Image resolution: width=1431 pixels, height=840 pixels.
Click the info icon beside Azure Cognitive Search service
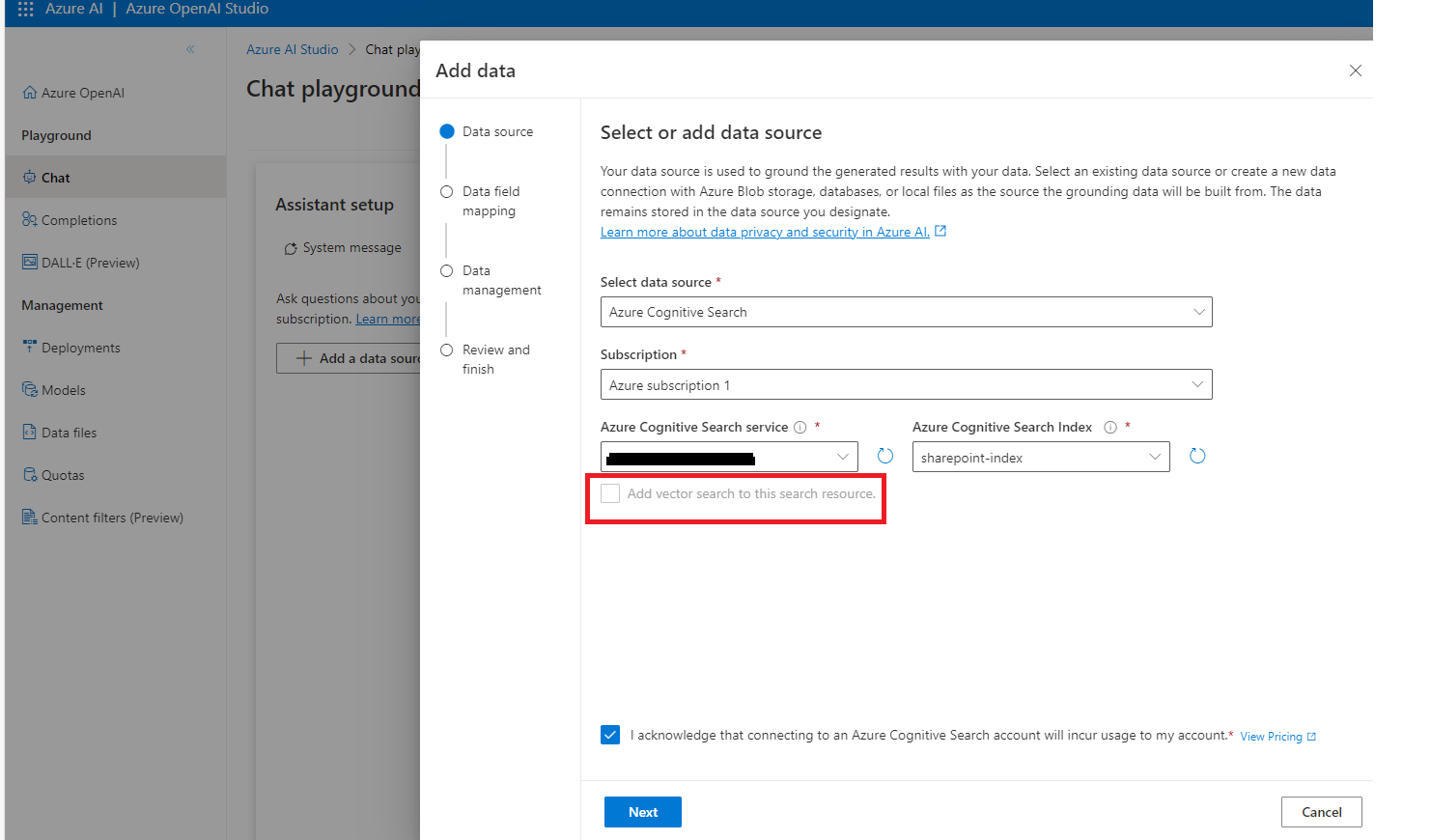800,426
